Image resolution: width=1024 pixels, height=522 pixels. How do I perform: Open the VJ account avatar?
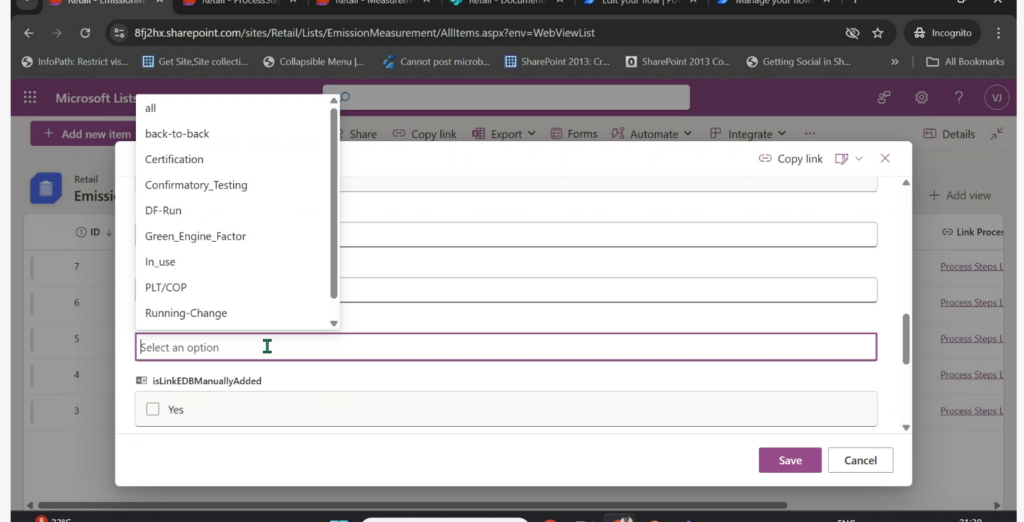pos(997,97)
